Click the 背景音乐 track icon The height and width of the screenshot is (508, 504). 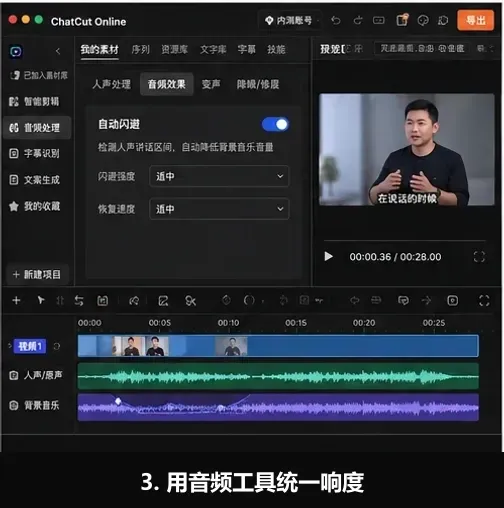click(x=14, y=405)
